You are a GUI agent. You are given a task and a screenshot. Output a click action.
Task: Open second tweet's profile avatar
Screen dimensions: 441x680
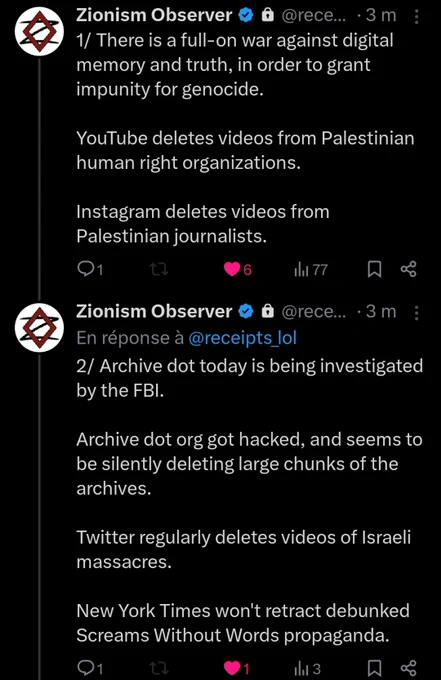click(39, 327)
